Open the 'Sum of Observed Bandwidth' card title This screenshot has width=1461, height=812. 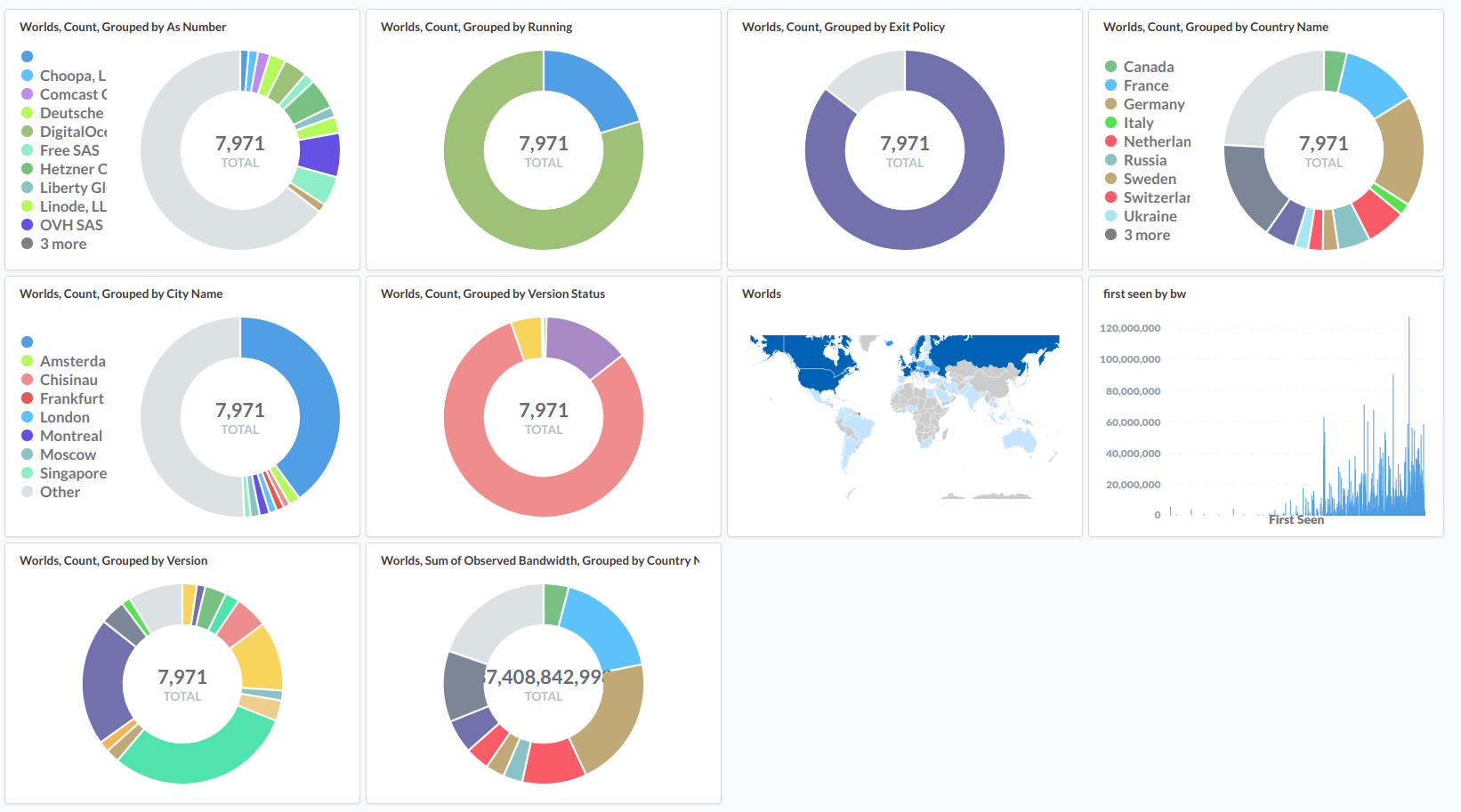coord(540,560)
